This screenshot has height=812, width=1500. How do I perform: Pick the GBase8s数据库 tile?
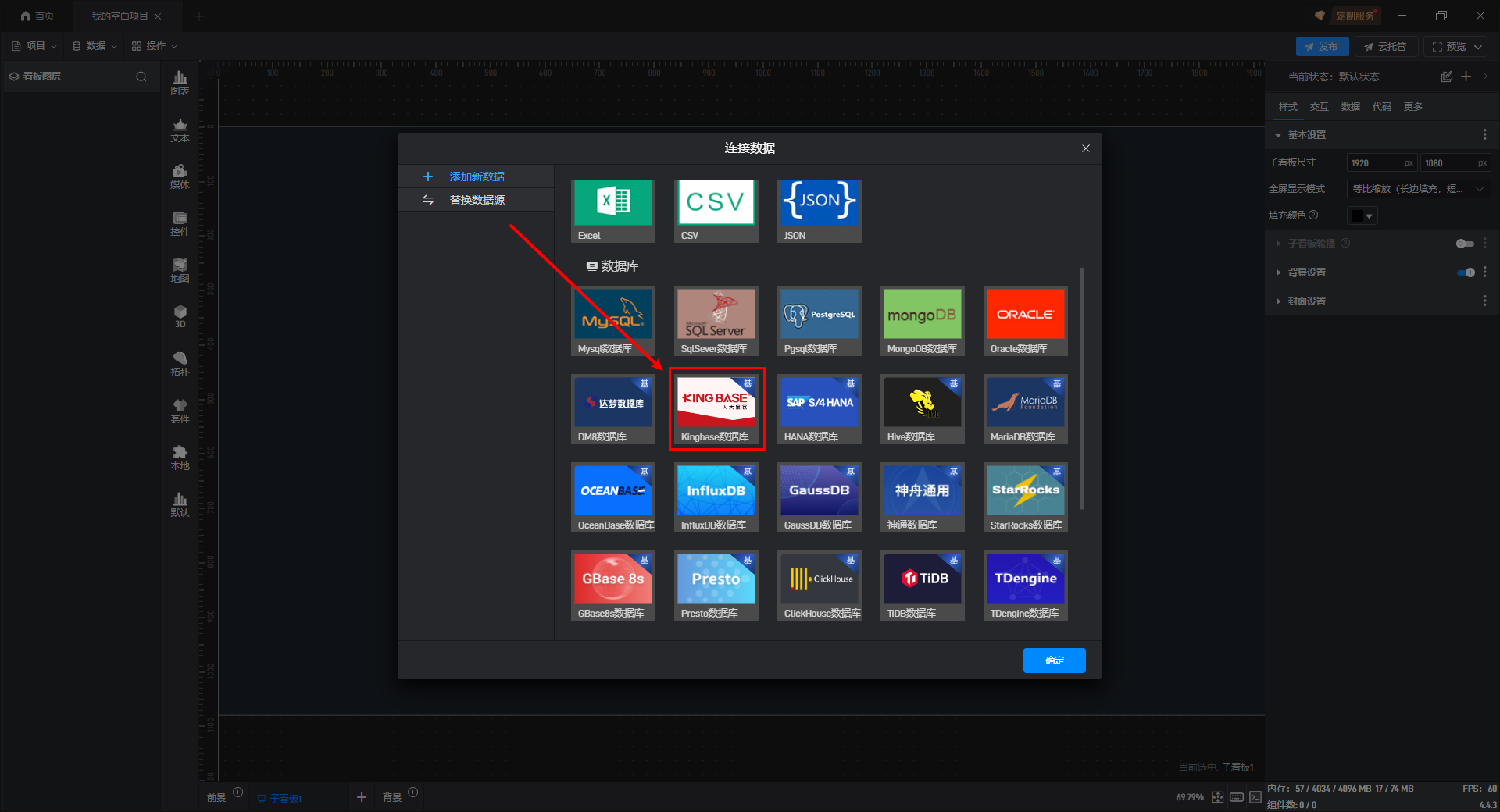[613, 586]
